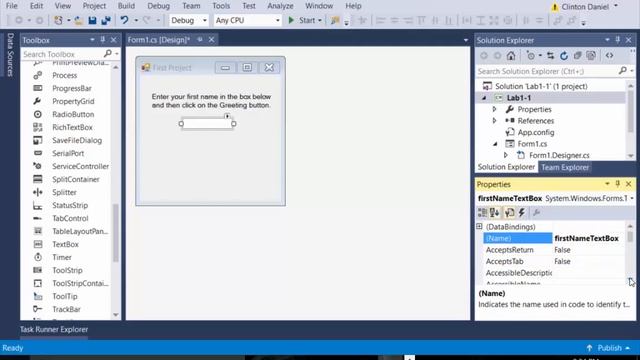
Task: Select the Solution 'Lab1-1' root node
Action: tap(541, 86)
